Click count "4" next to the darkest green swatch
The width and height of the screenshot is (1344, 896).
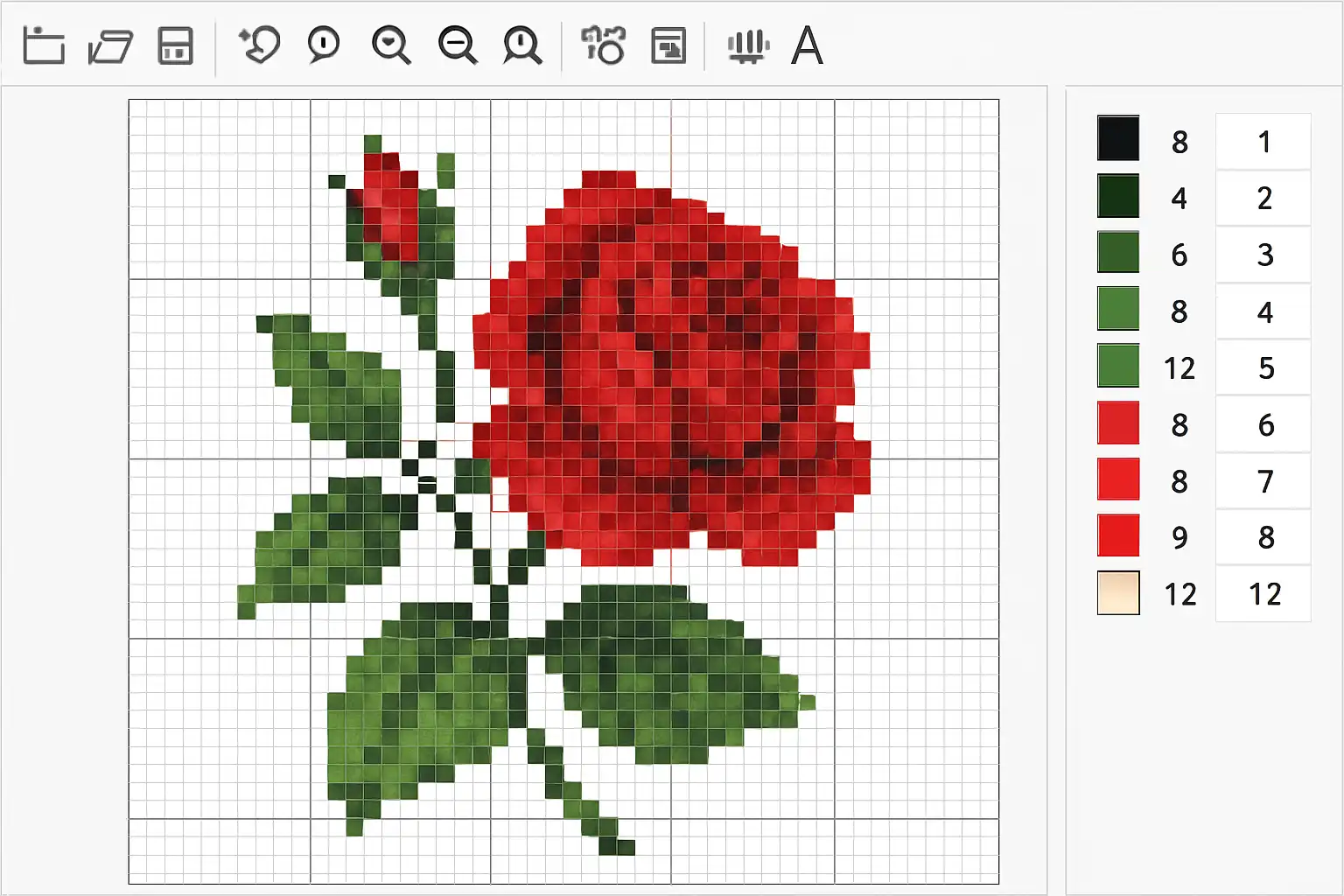tap(1179, 199)
